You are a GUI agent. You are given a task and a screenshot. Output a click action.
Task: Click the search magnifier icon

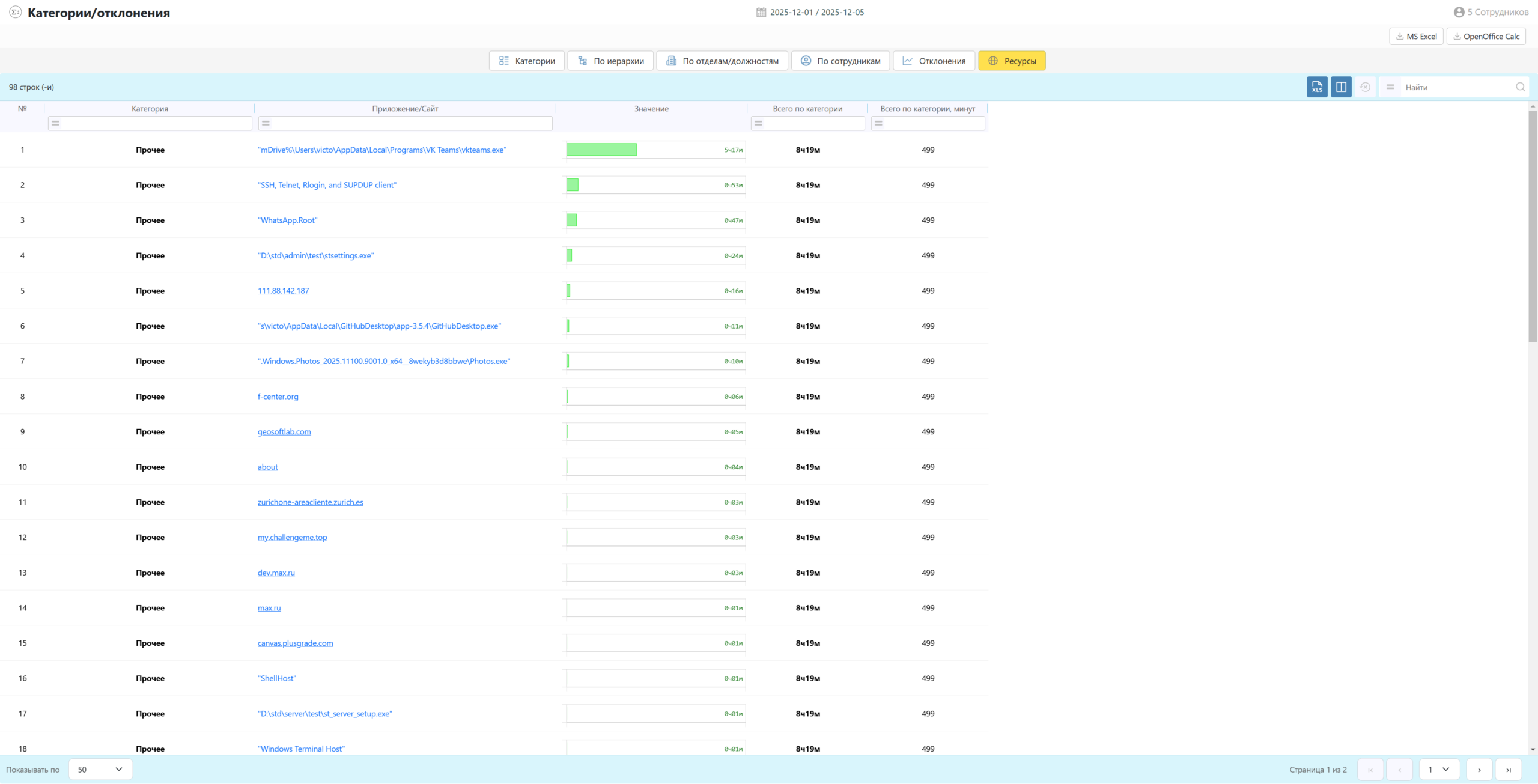point(1520,87)
